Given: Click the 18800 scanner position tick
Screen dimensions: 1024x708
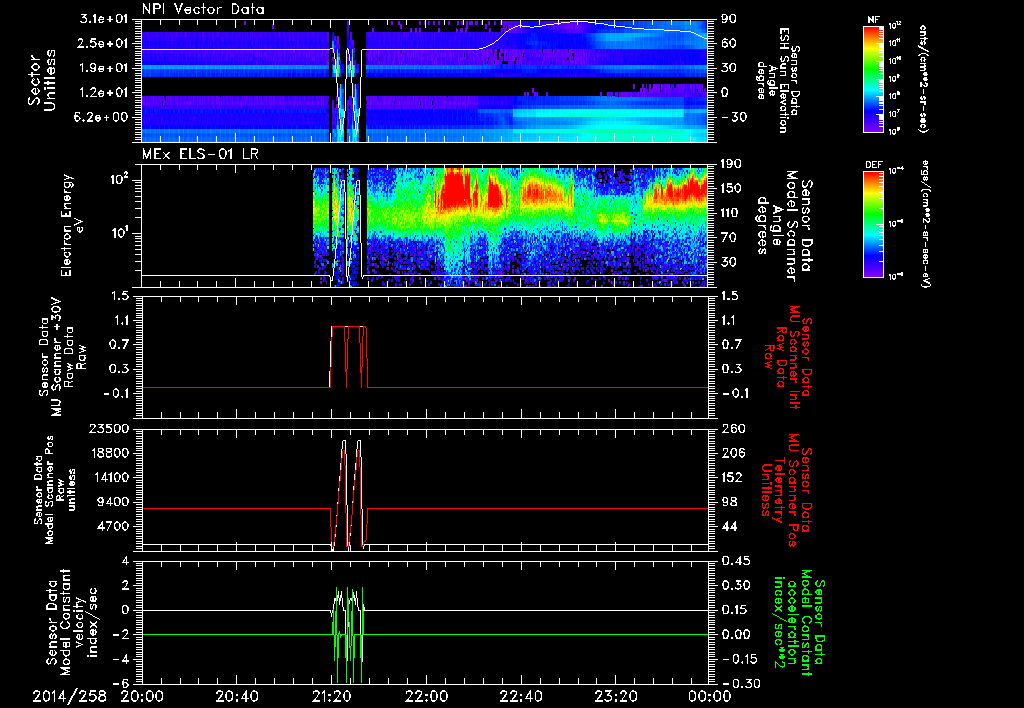Looking at the screenshot, I should click(112, 453).
